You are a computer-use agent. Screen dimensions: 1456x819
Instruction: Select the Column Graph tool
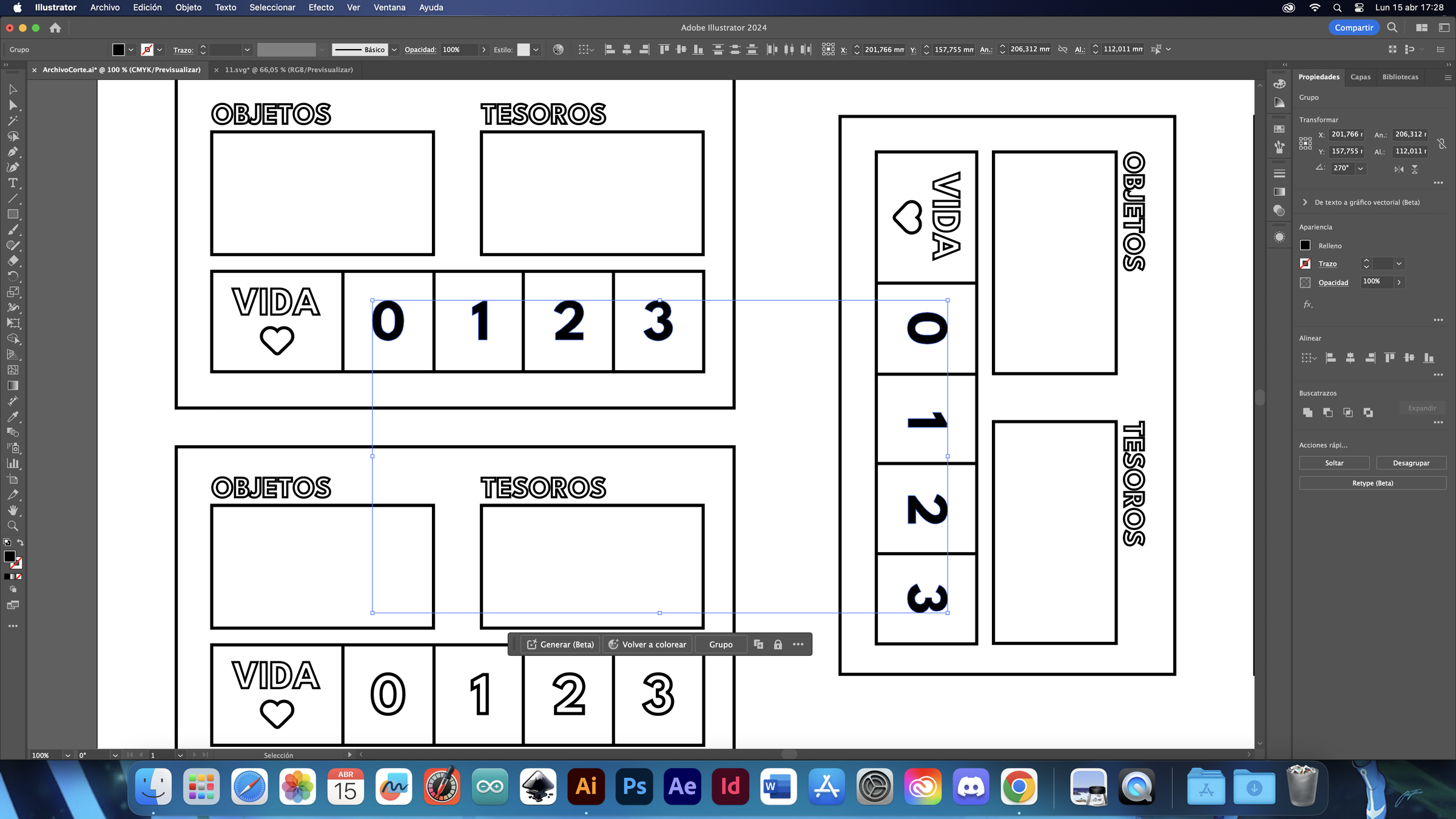[x=13, y=463]
